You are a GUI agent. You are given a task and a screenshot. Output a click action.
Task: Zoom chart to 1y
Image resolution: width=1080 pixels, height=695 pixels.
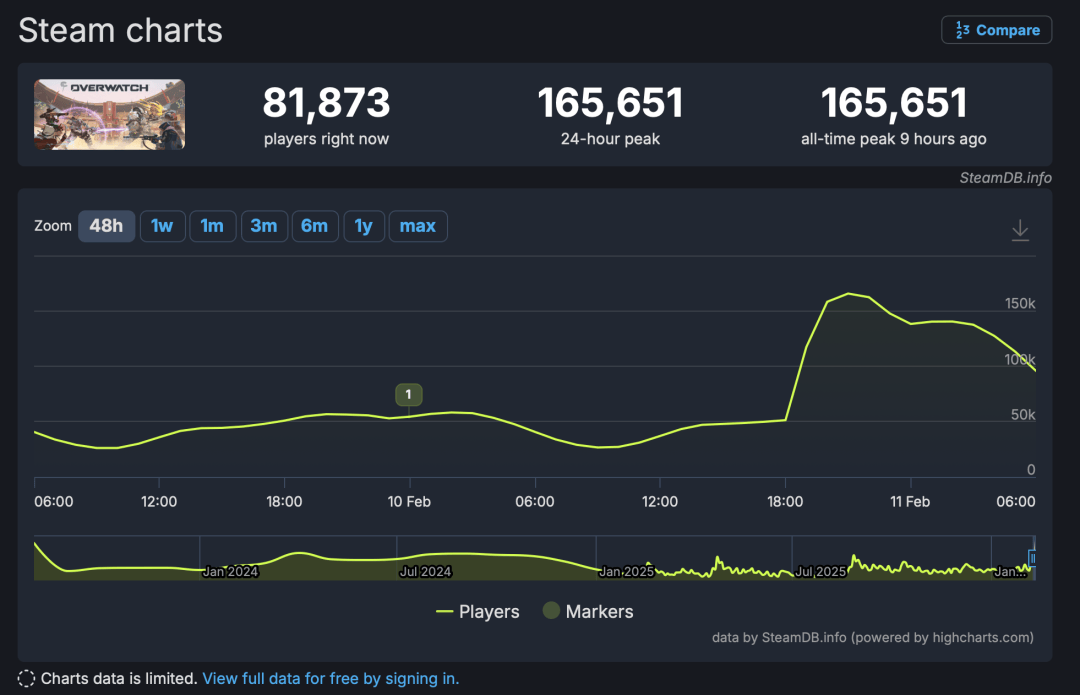364,226
